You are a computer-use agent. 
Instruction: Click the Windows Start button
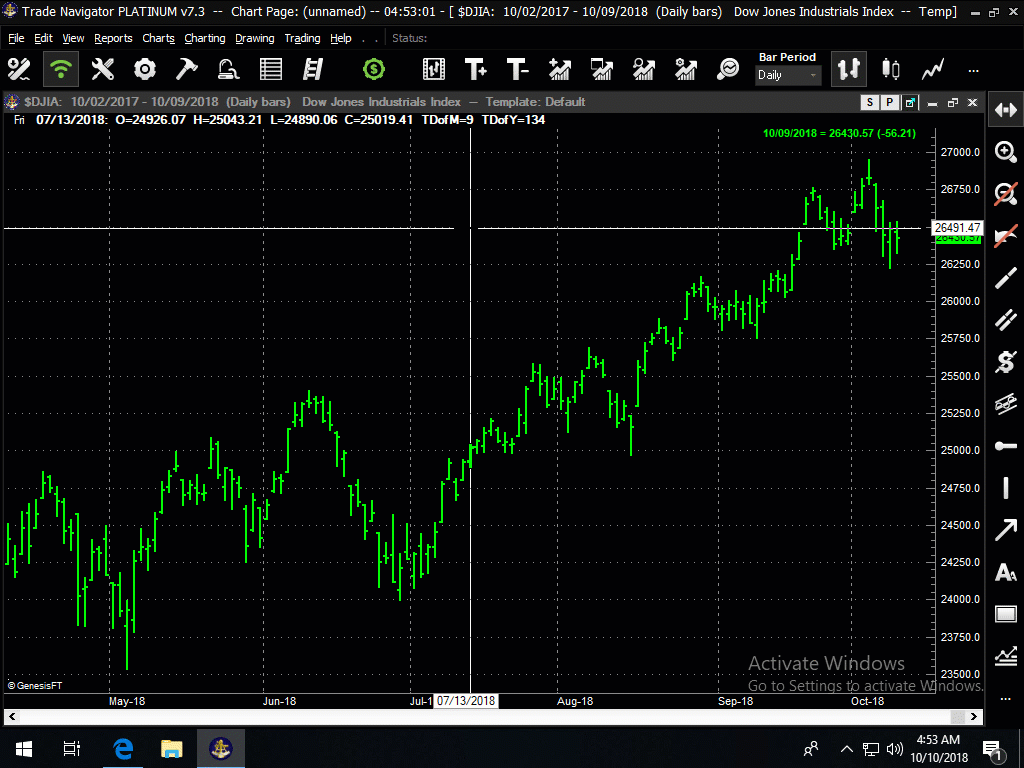(24, 748)
